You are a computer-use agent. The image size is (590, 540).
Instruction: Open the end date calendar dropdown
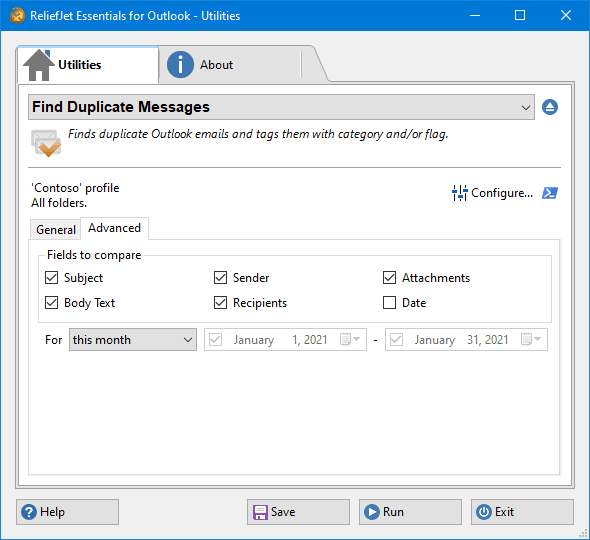point(531,339)
